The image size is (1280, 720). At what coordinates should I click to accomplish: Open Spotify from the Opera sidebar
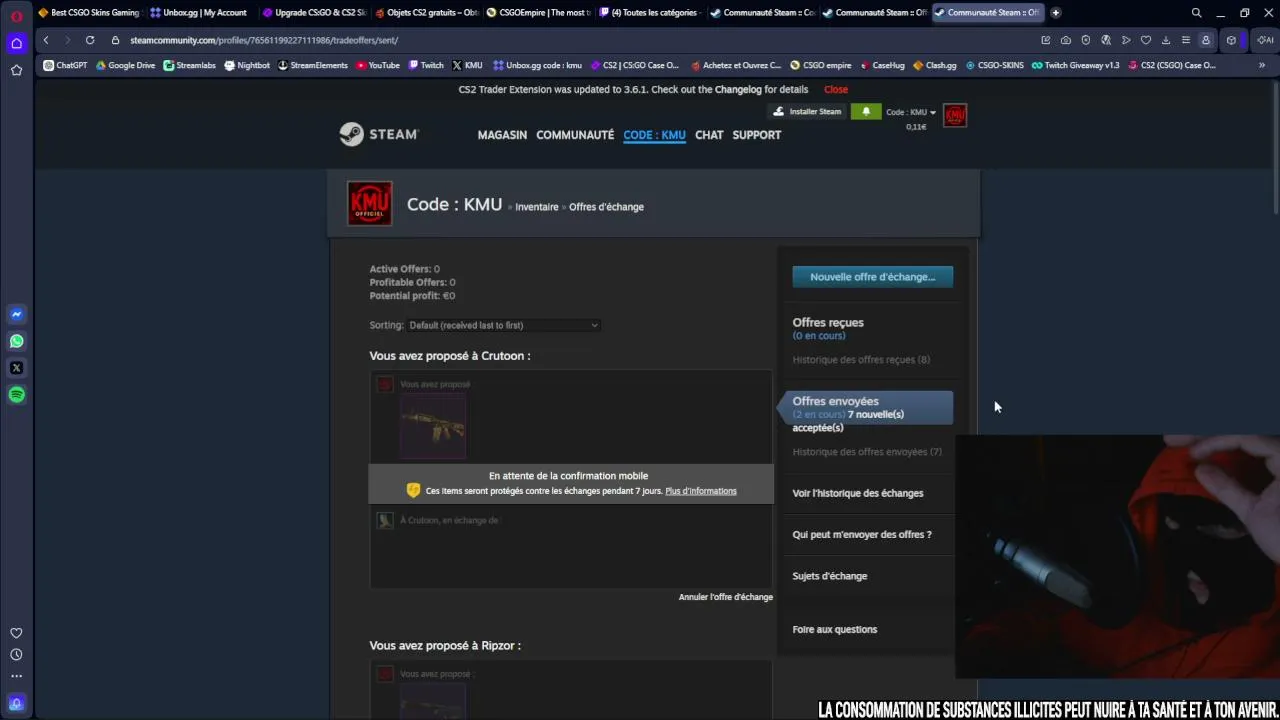(16, 395)
